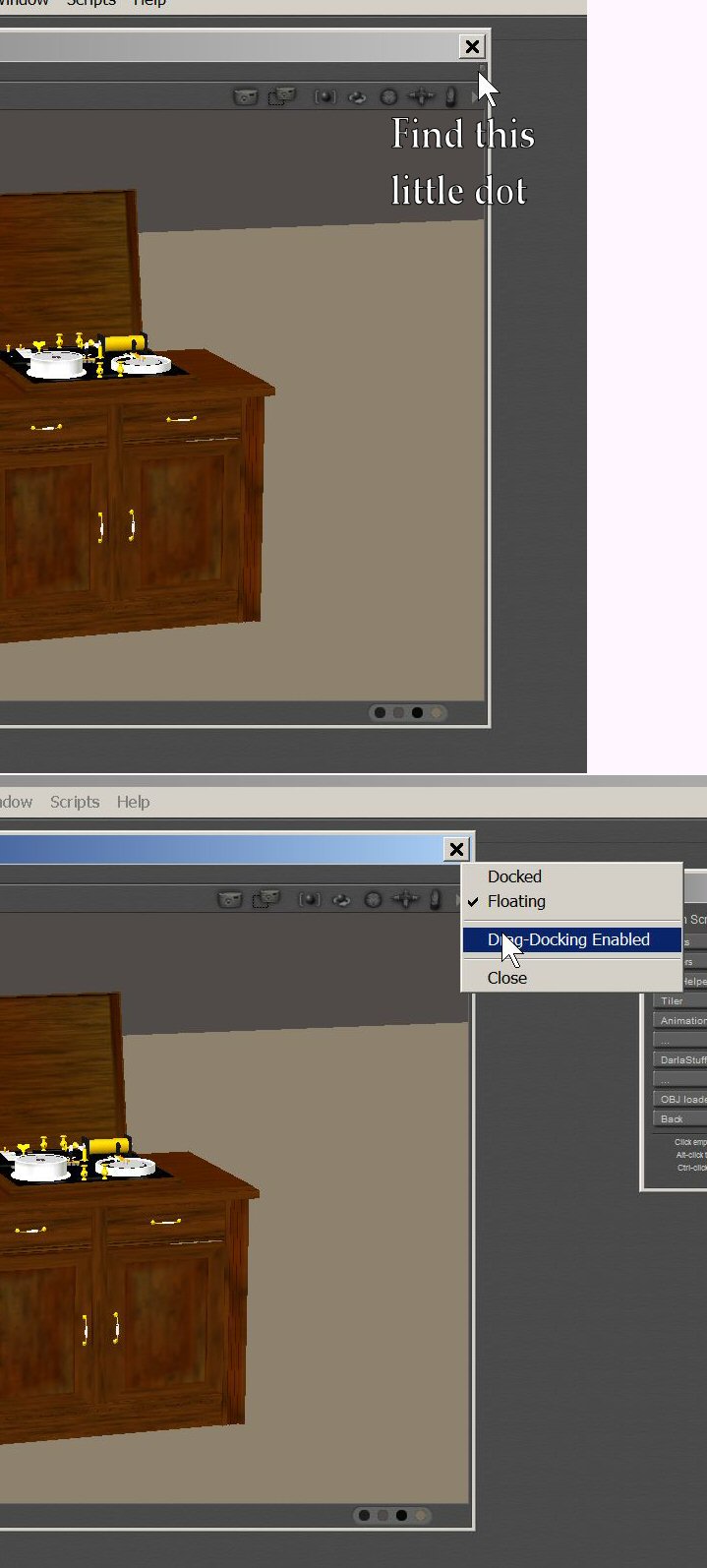Click the bracketed sphere icon in blue-titled preview window
707x1568 pixels.
(309, 899)
